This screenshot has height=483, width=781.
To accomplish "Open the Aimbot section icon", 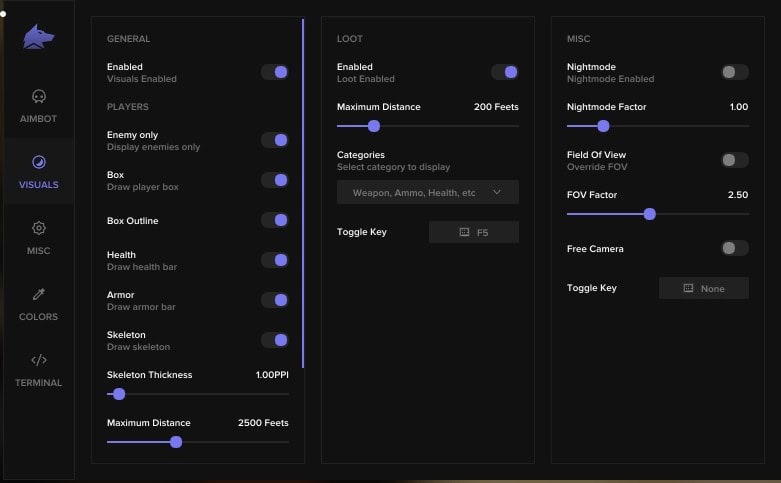I will (x=39, y=97).
